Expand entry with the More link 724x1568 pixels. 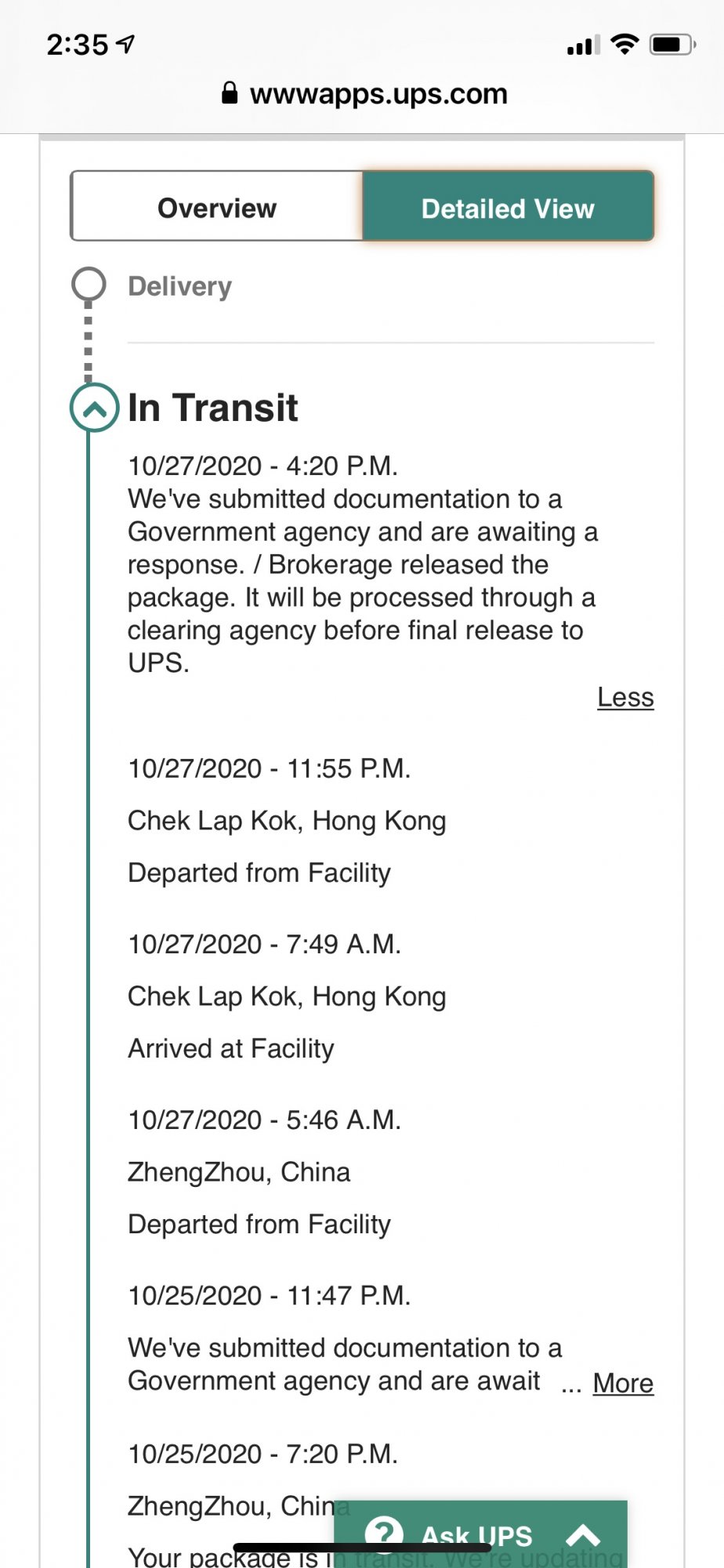click(x=623, y=1383)
